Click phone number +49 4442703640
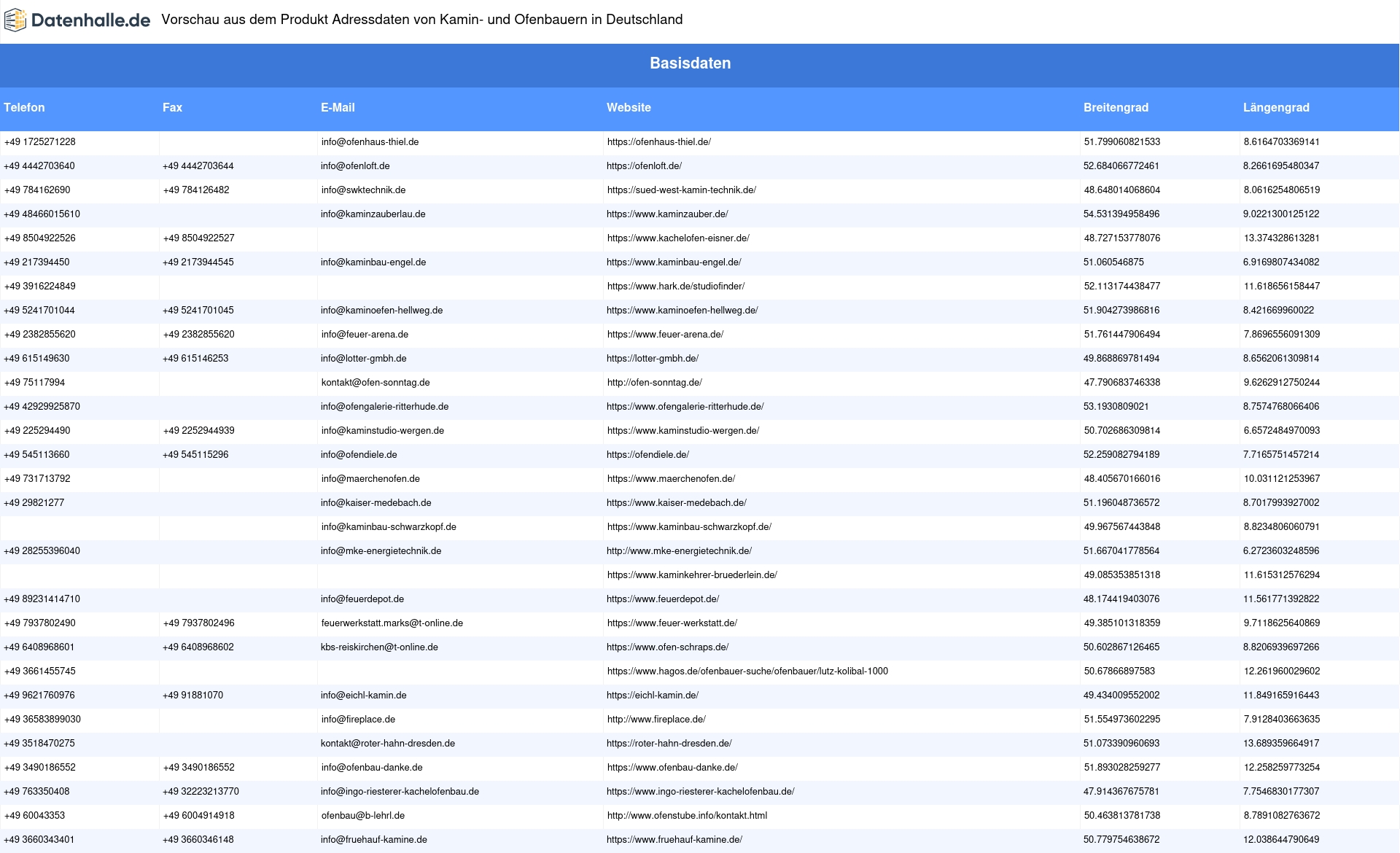 pyautogui.click(x=39, y=166)
